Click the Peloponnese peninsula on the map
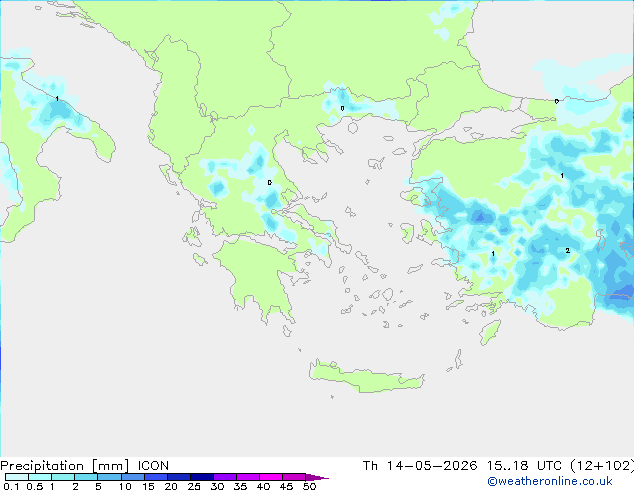634x490 pixels. (261, 275)
